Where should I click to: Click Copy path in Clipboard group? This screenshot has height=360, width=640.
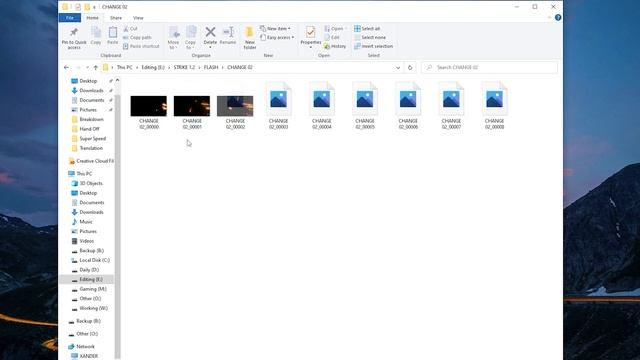pos(137,38)
